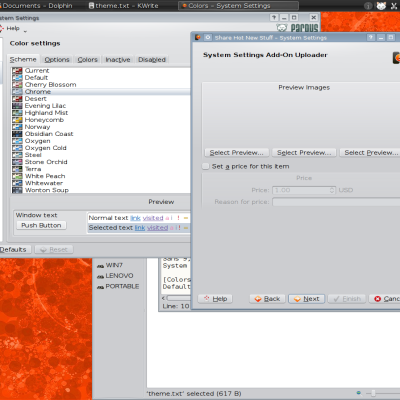The image size is (400, 400).
Task: Click the LENOVO drive icon in Dolphin
Action: coord(100,276)
